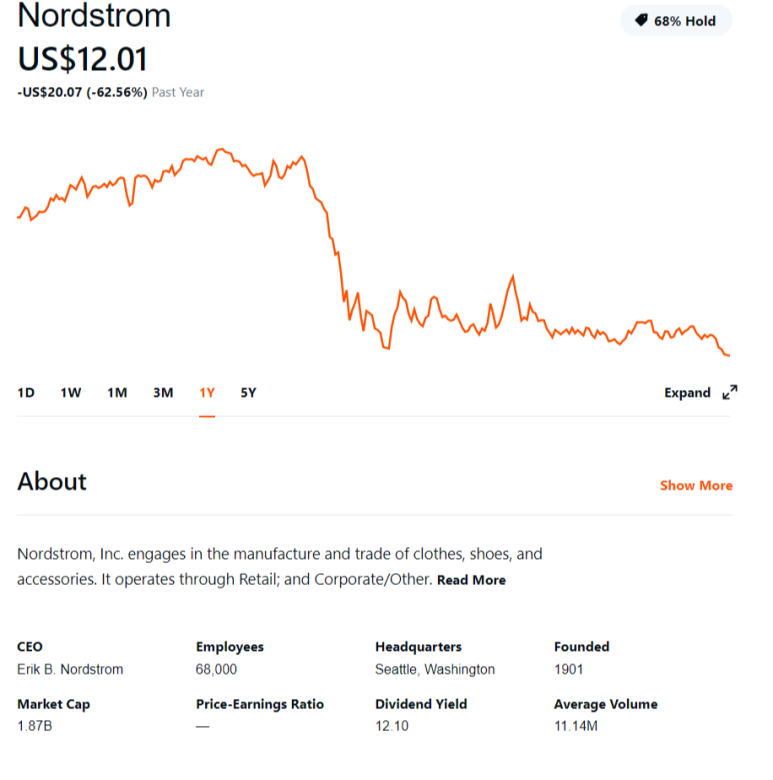Click the price tag icon

(641, 20)
